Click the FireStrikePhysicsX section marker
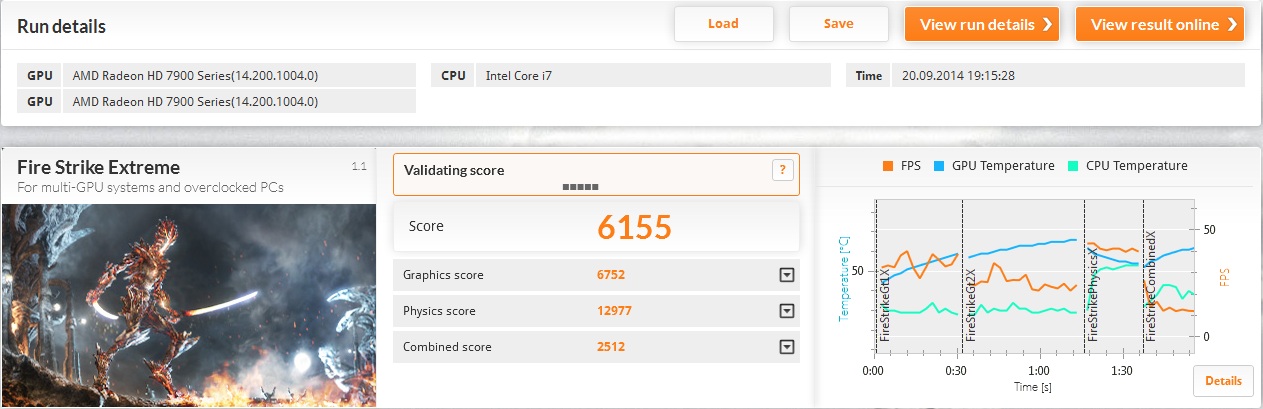This screenshot has width=1263, height=409. tap(1093, 298)
